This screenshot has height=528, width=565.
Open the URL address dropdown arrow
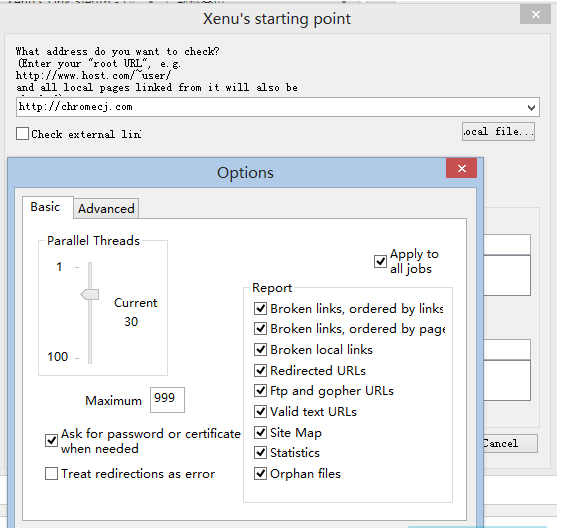coord(531,107)
